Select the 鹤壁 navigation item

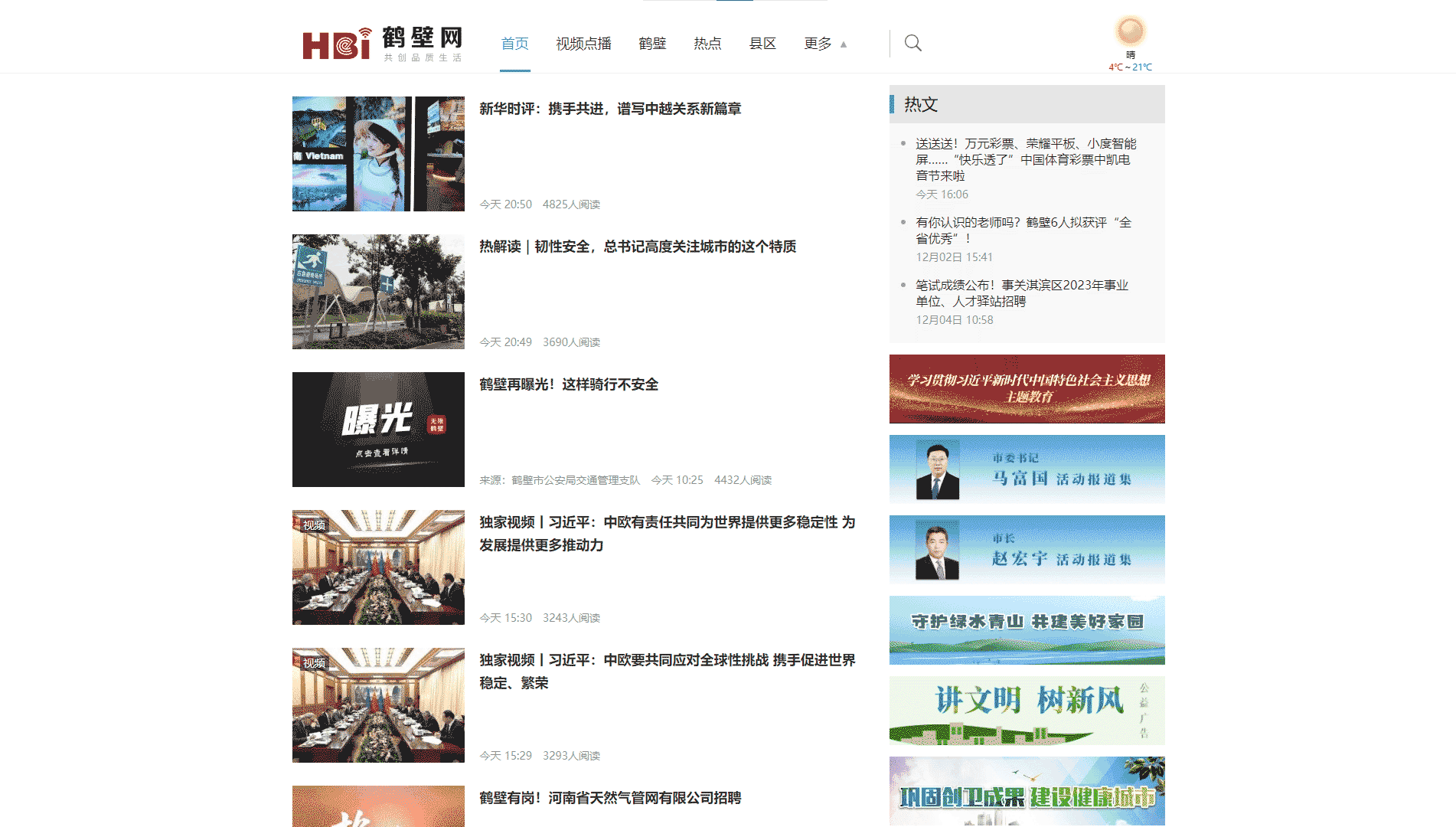pyautogui.click(x=652, y=44)
